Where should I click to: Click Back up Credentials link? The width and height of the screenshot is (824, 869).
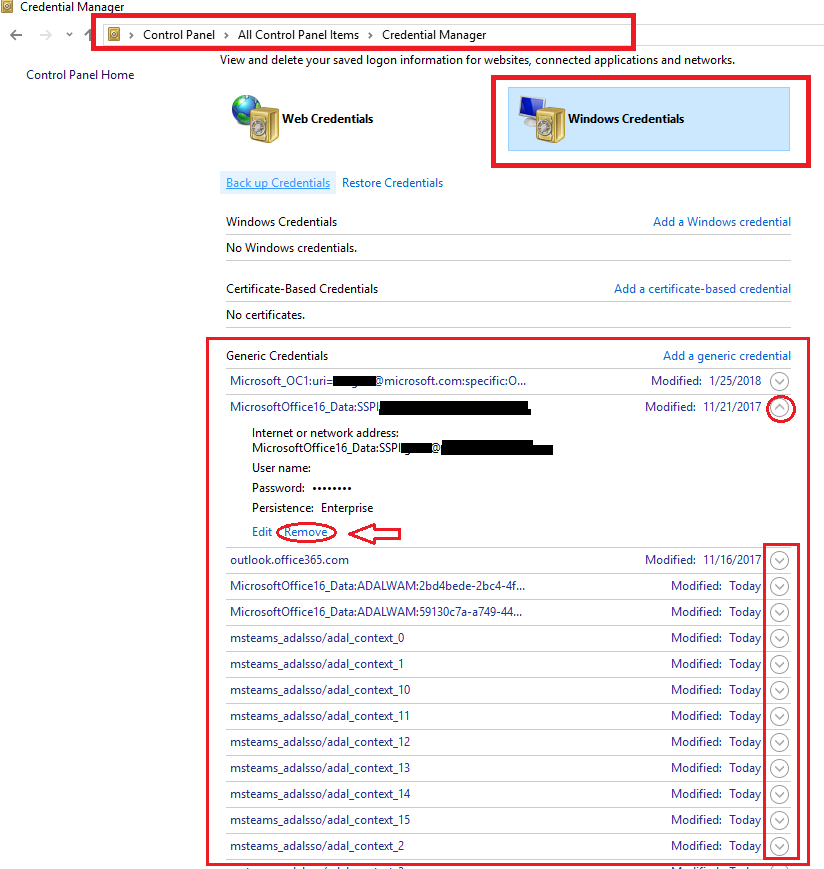click(278, 183)
